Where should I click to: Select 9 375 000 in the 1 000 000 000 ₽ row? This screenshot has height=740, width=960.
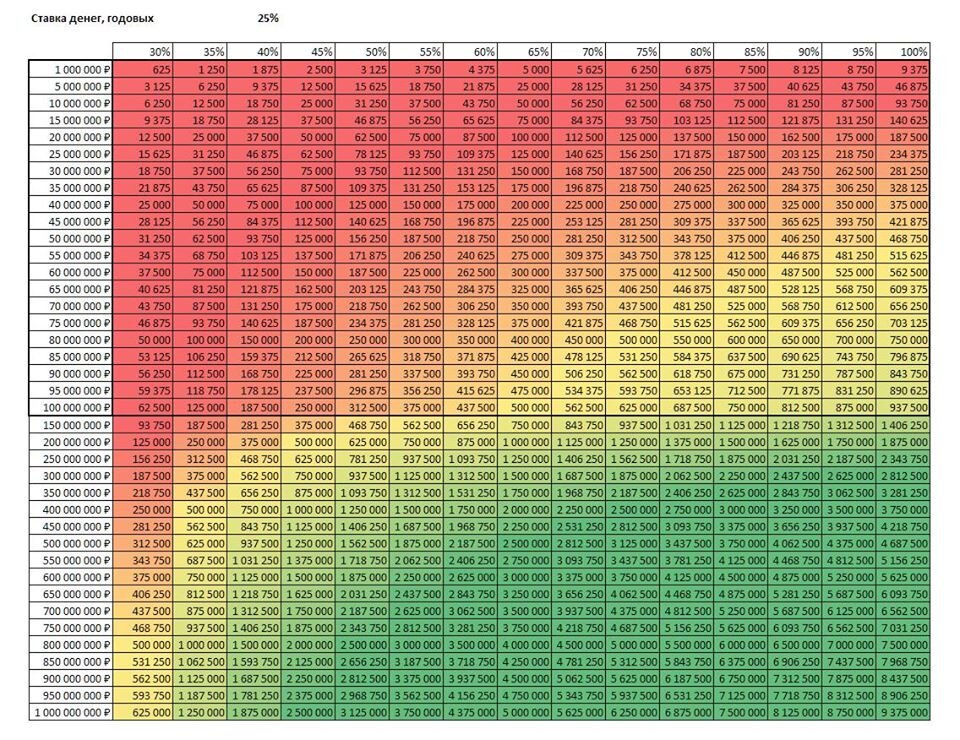click(903, 712)
